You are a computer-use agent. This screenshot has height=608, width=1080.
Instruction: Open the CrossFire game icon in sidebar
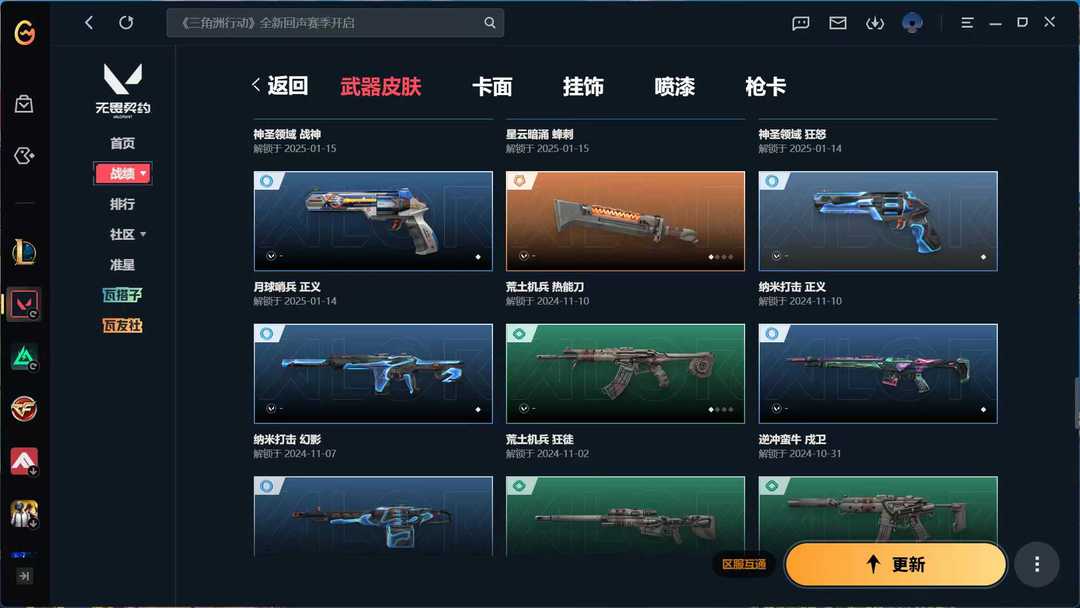click(24, 409)
